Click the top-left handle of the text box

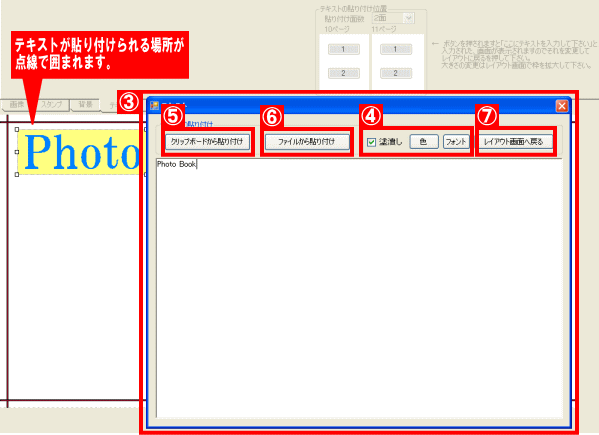pos(17,129)
